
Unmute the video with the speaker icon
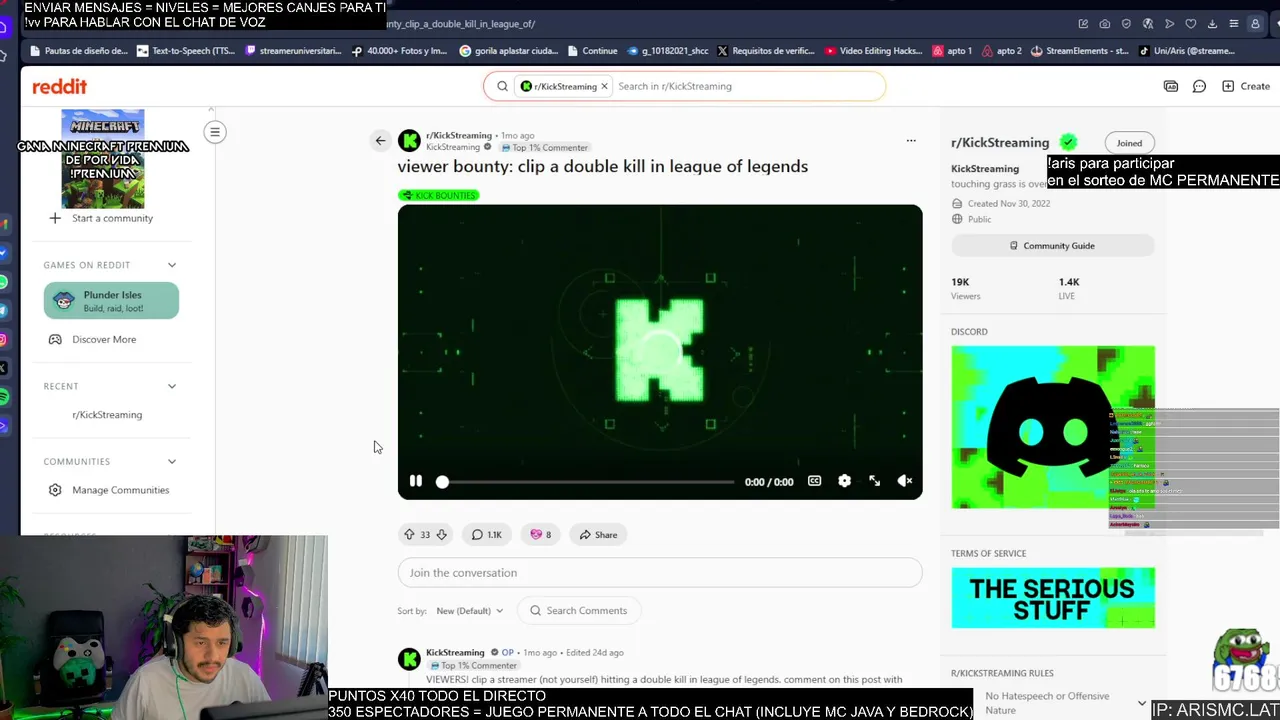click(904, 481)
